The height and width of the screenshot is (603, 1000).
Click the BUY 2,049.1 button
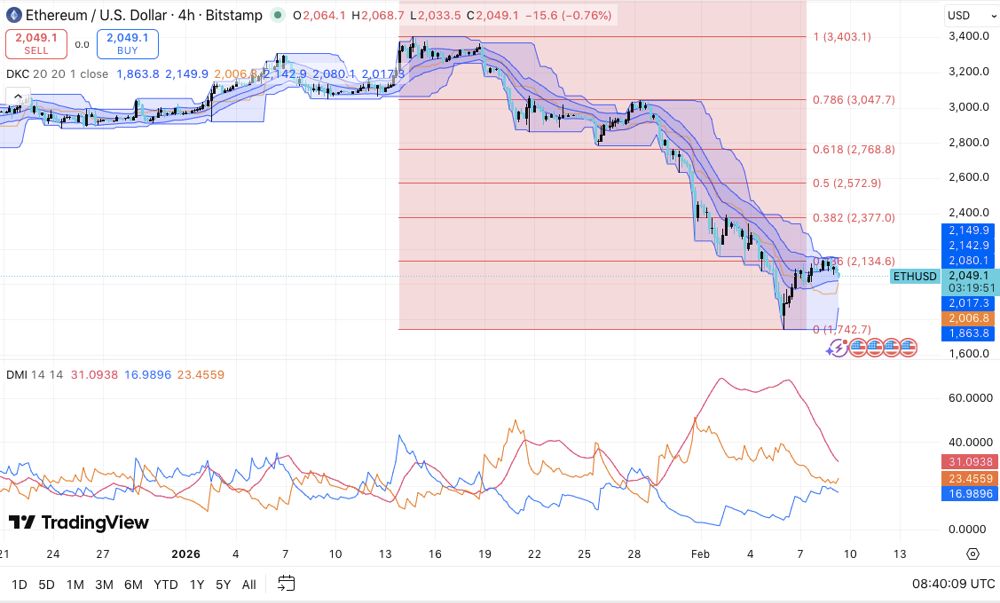click(x=128, y=43)
